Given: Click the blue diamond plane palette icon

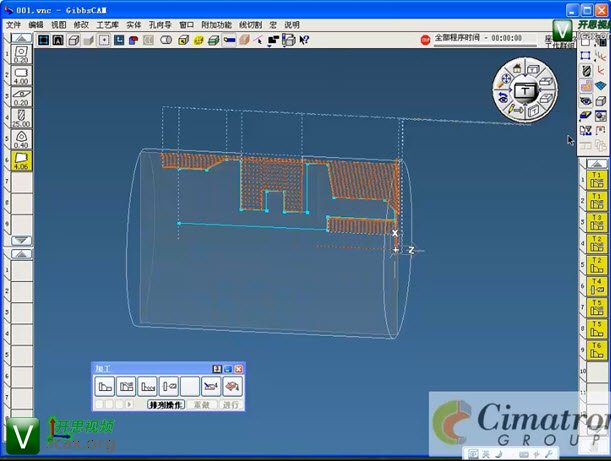Looking at the screenshot, I should coord(600,86).
